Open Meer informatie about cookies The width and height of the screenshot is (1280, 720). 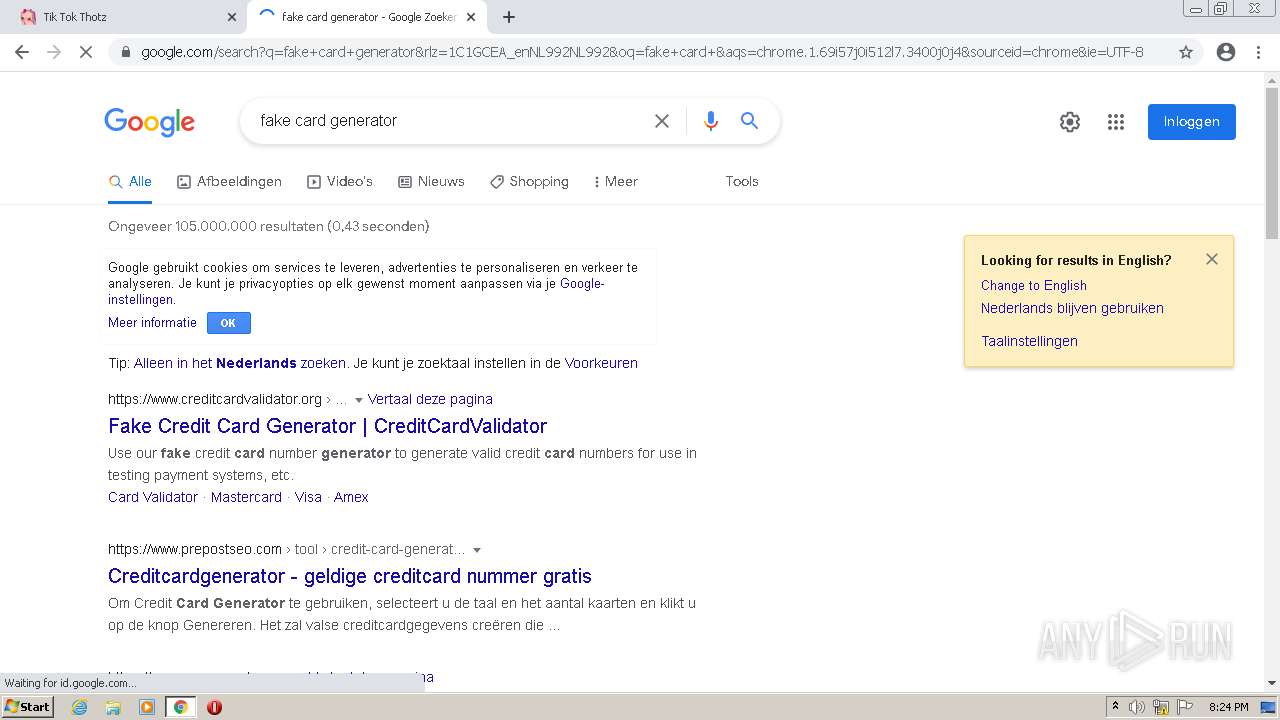pyautogui.click(x=152, y=323)
